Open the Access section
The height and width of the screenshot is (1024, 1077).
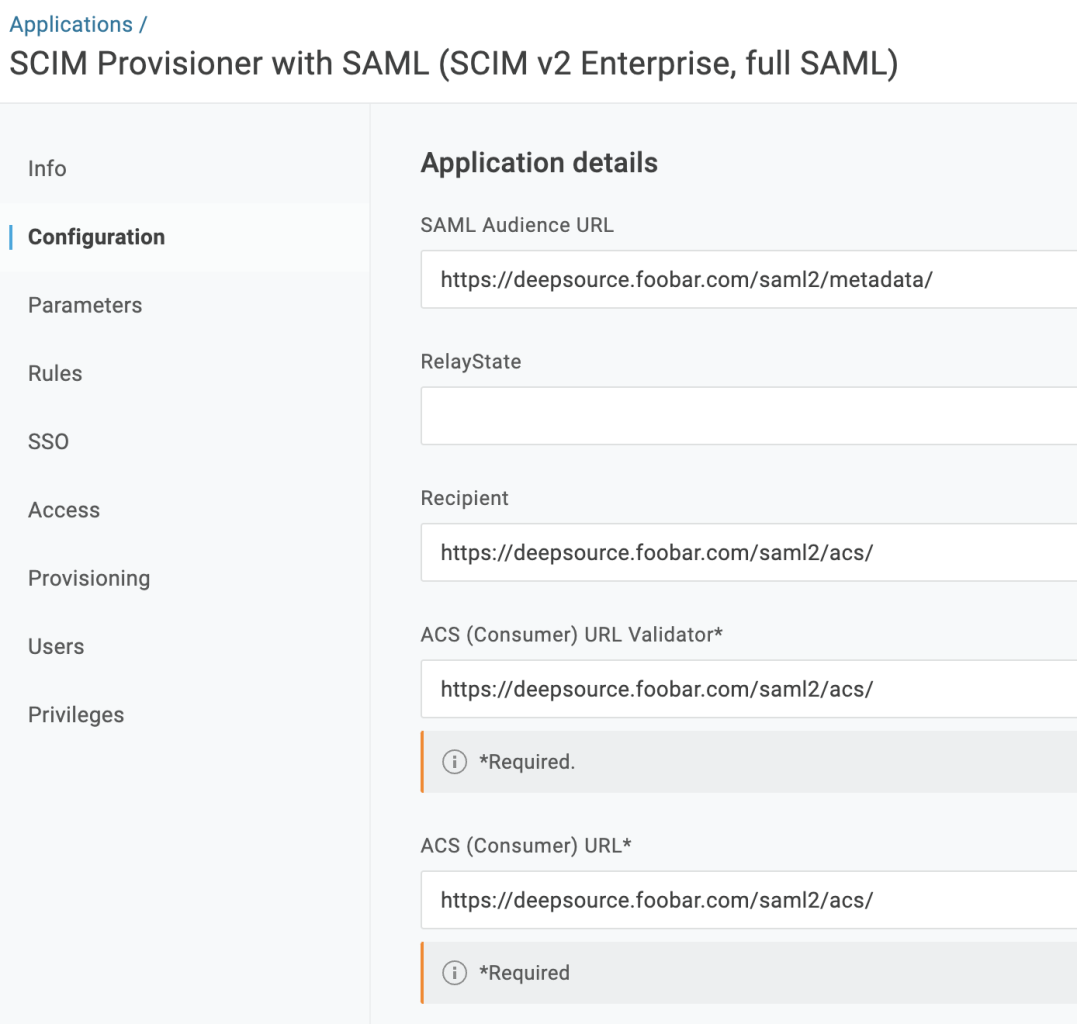(64, 510)
